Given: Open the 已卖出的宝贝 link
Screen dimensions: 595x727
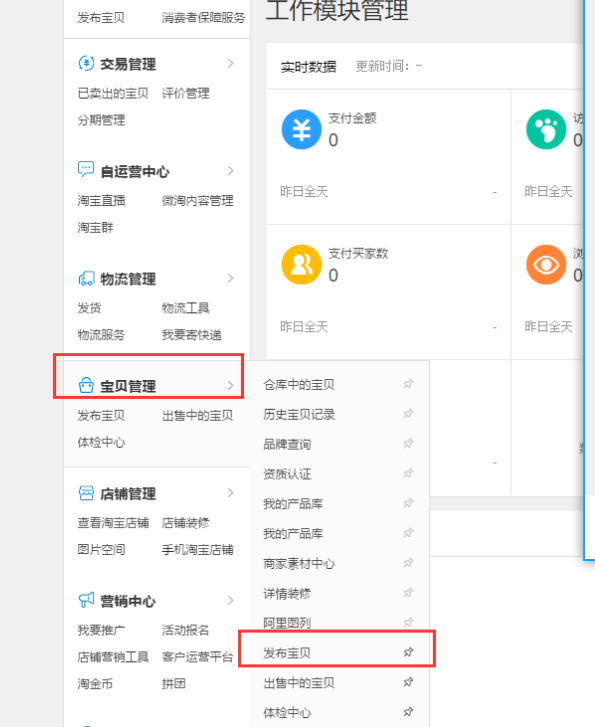Looking at the screenshot, I should pyautogui.click(x=113, y=93).
